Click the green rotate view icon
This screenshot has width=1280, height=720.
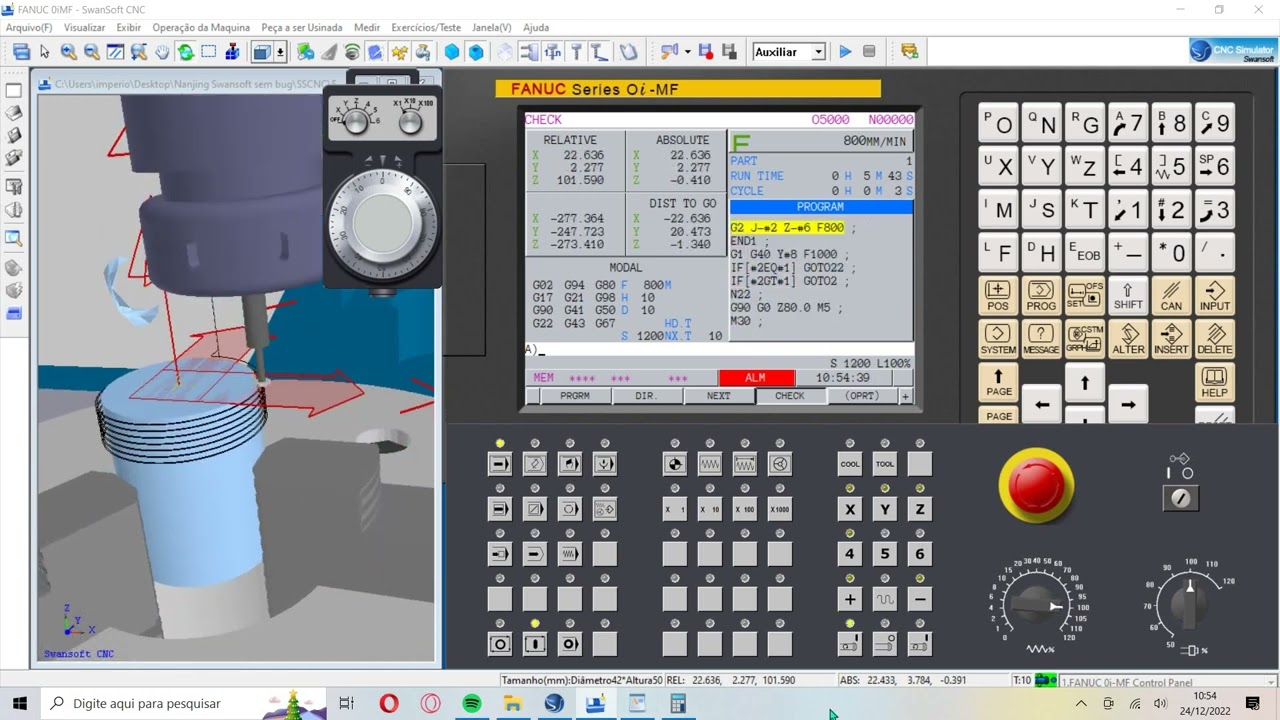tap(186, 52)
